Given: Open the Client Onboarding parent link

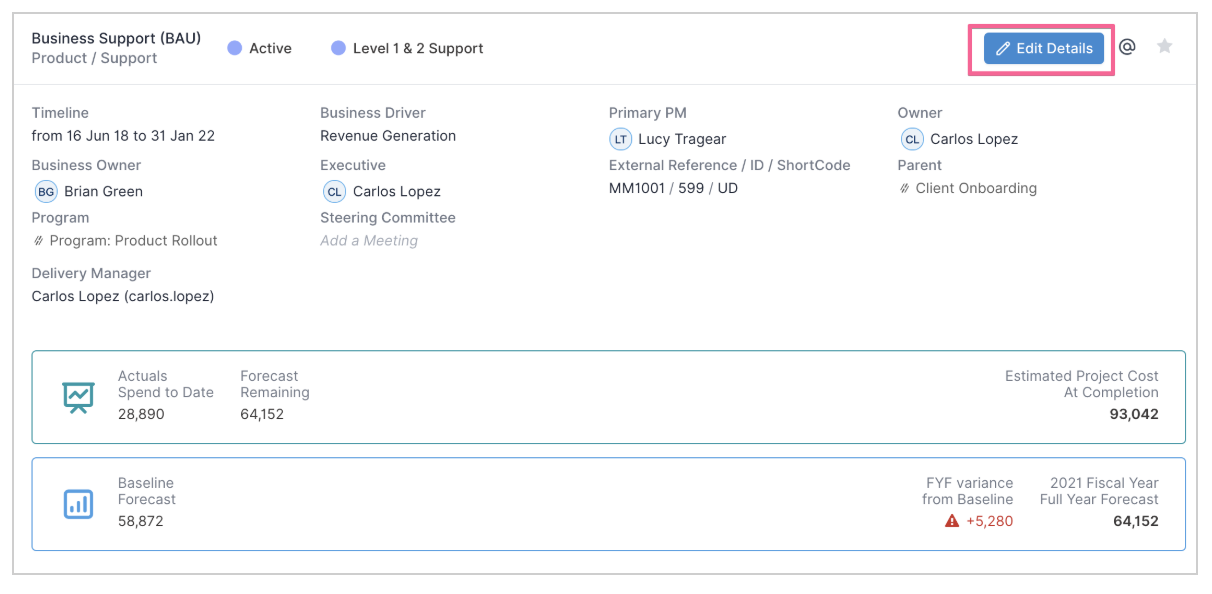Looking at the screenshot, I should (x=976, y=188).
